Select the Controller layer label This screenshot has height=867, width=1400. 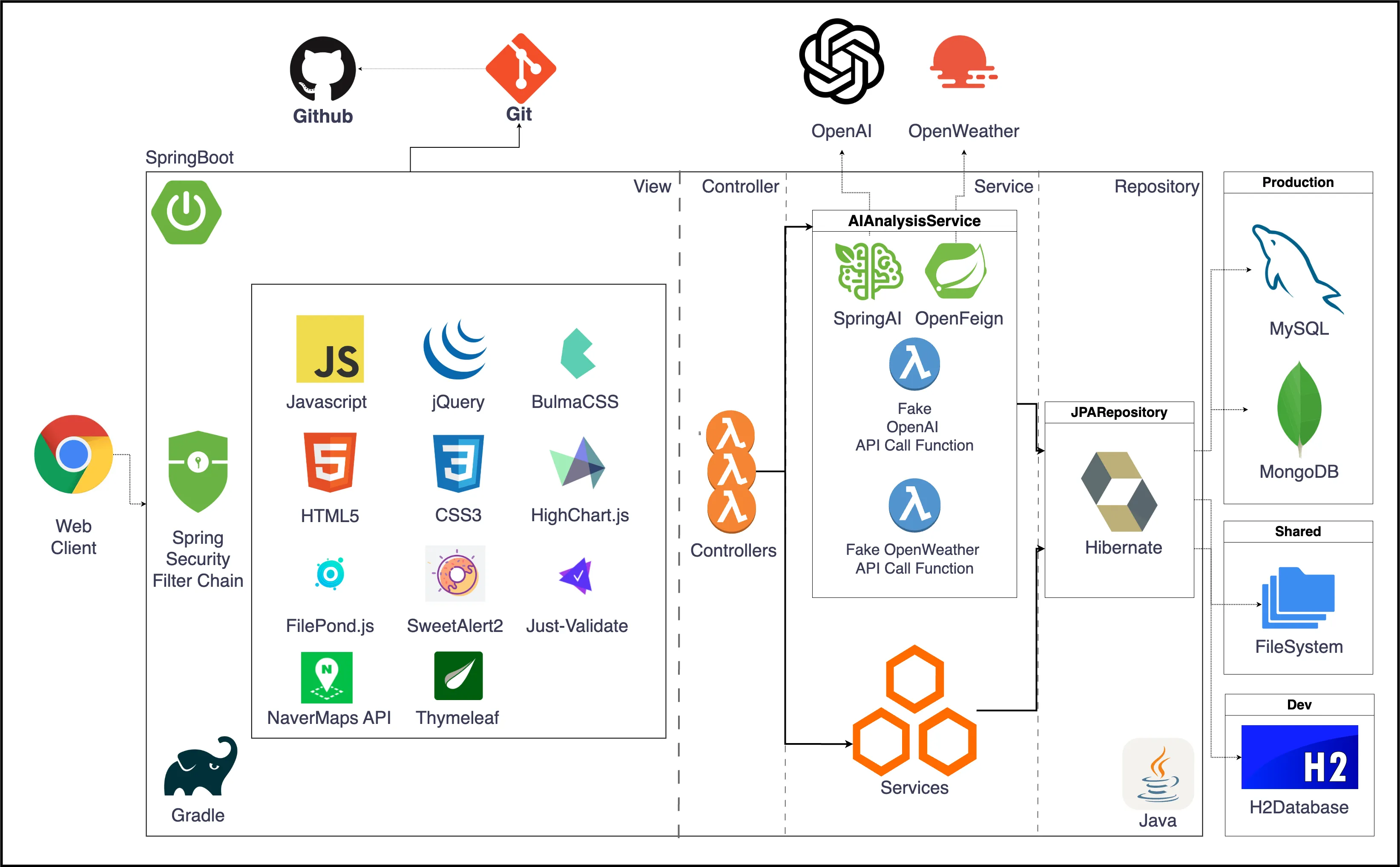coord(740,187)
